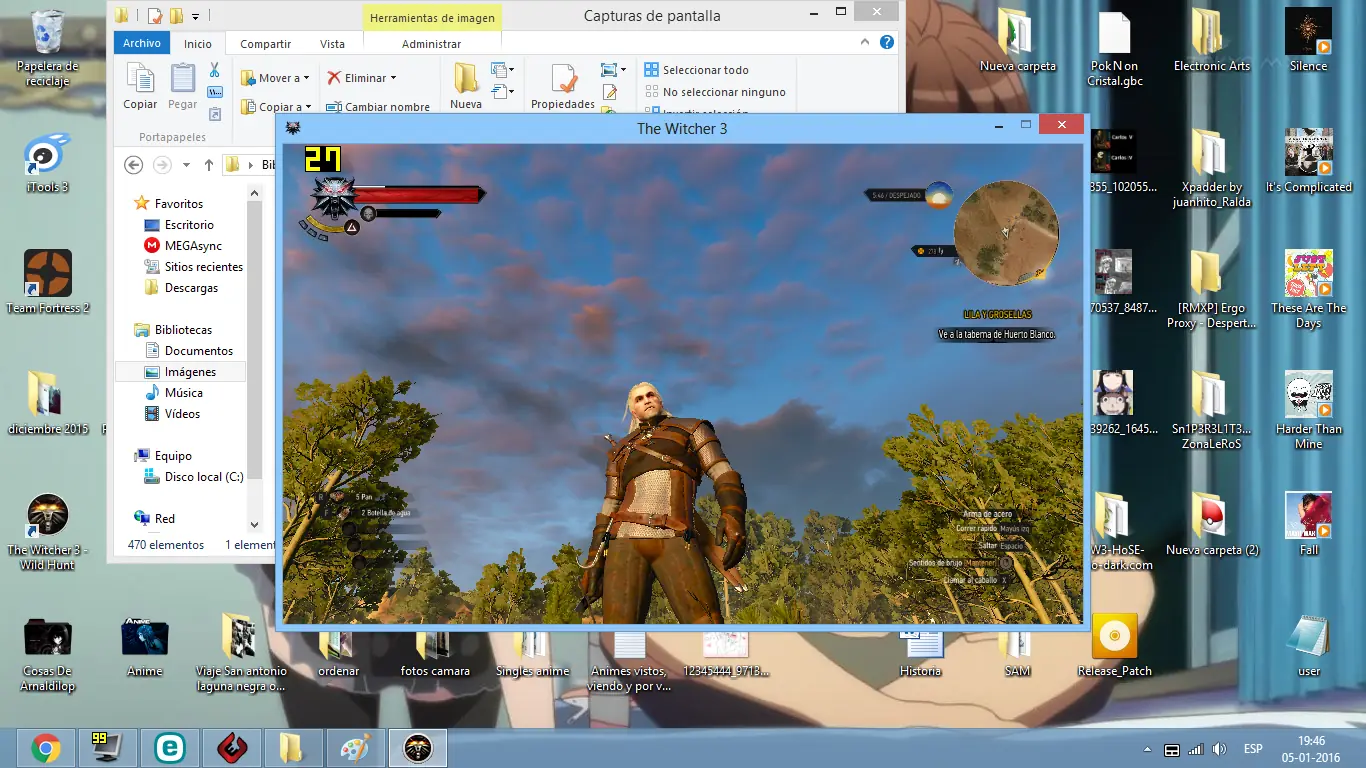The width and height of the screenshot is (1366, 768).
Task: Select Imágenes library in navigation pane
Action: pyautogui.click(x=181, y=372)
